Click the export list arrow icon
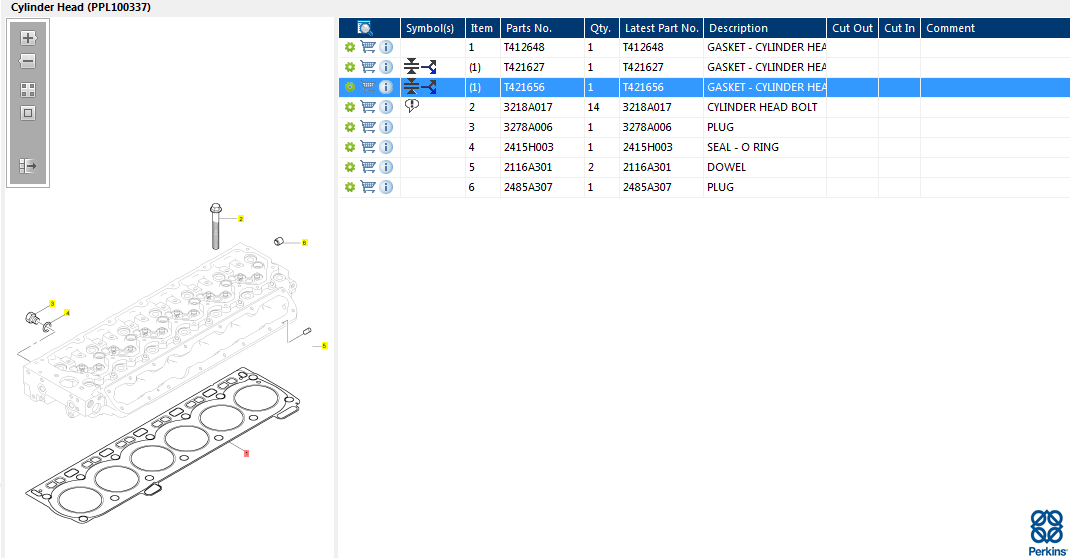 coord(28,166)
